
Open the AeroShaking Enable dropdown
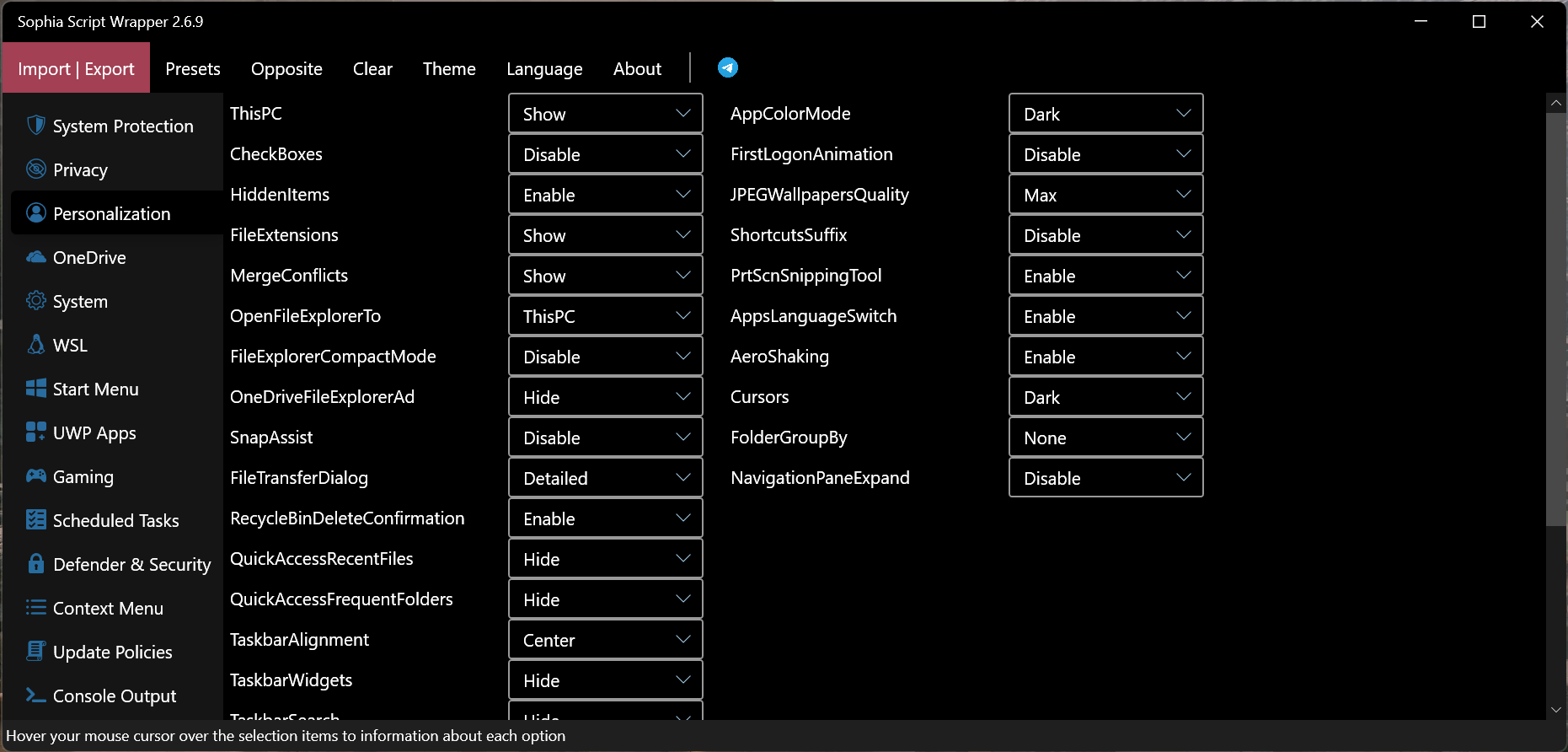[x=1106, y=356]
